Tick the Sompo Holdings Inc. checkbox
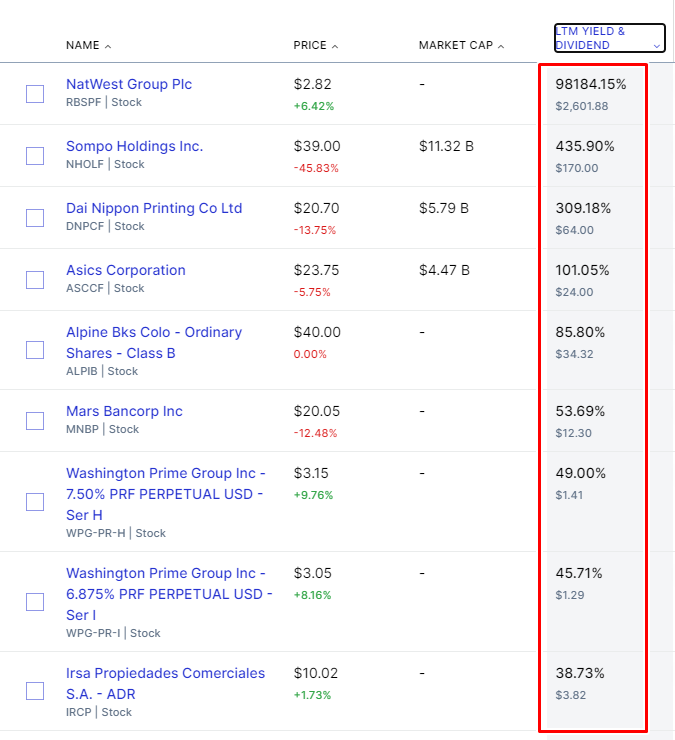The image size is (675, 740). click(x=35, y=156)
